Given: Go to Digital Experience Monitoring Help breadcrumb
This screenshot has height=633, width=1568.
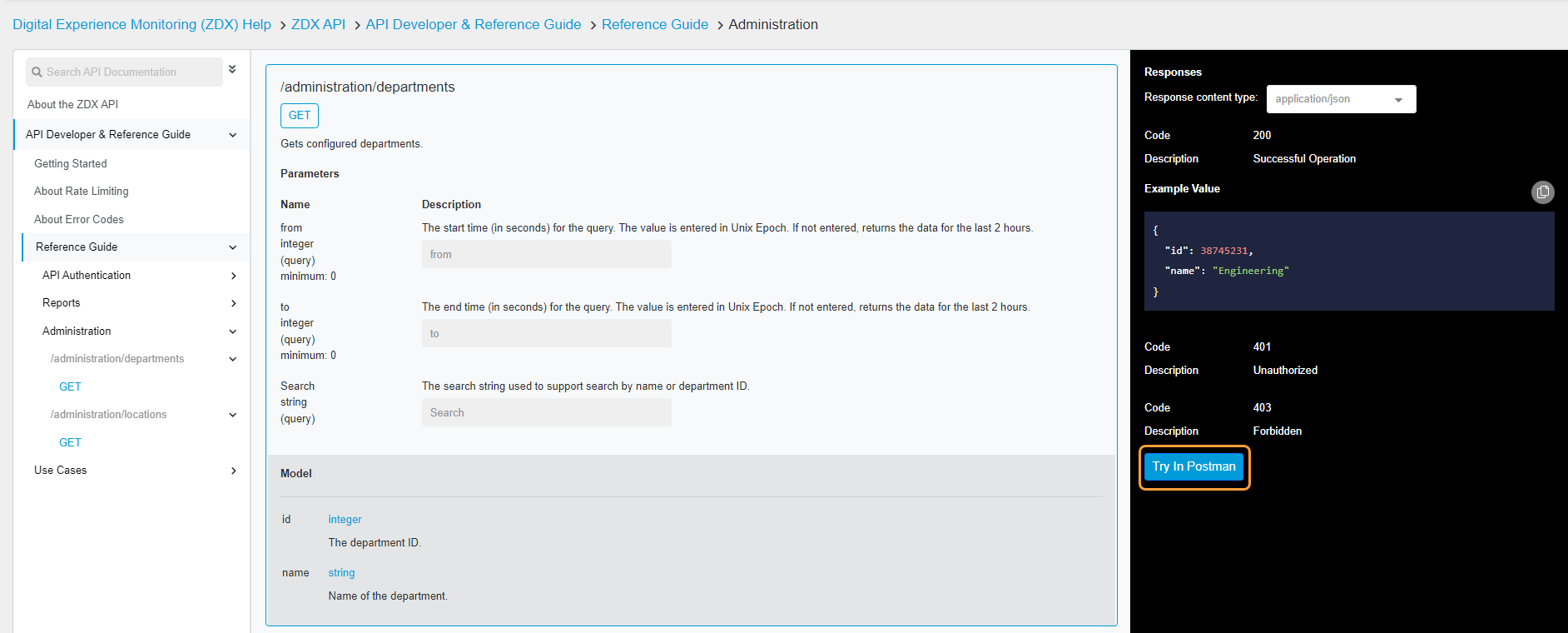Looking at the screenshot, I should point(141,24).
